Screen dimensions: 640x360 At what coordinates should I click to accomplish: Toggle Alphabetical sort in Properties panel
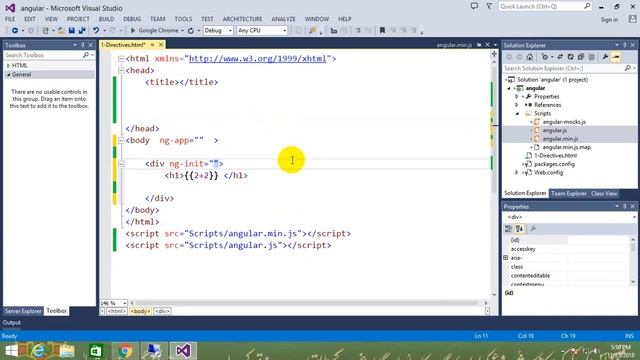[519, 229]
